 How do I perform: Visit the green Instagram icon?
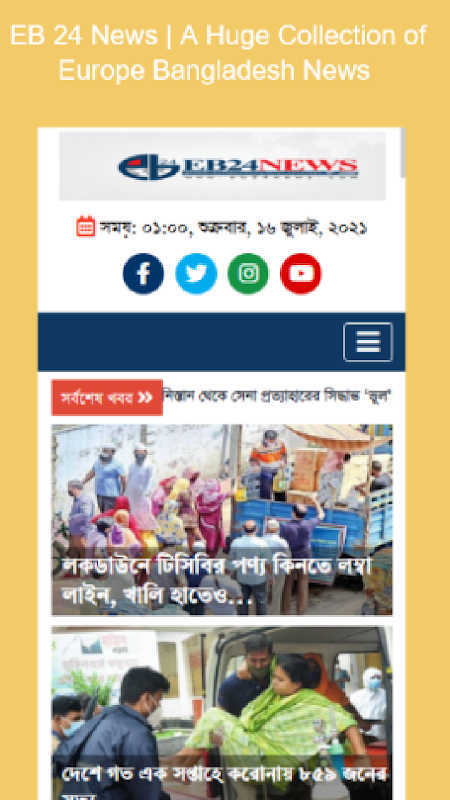coord(248,274)
